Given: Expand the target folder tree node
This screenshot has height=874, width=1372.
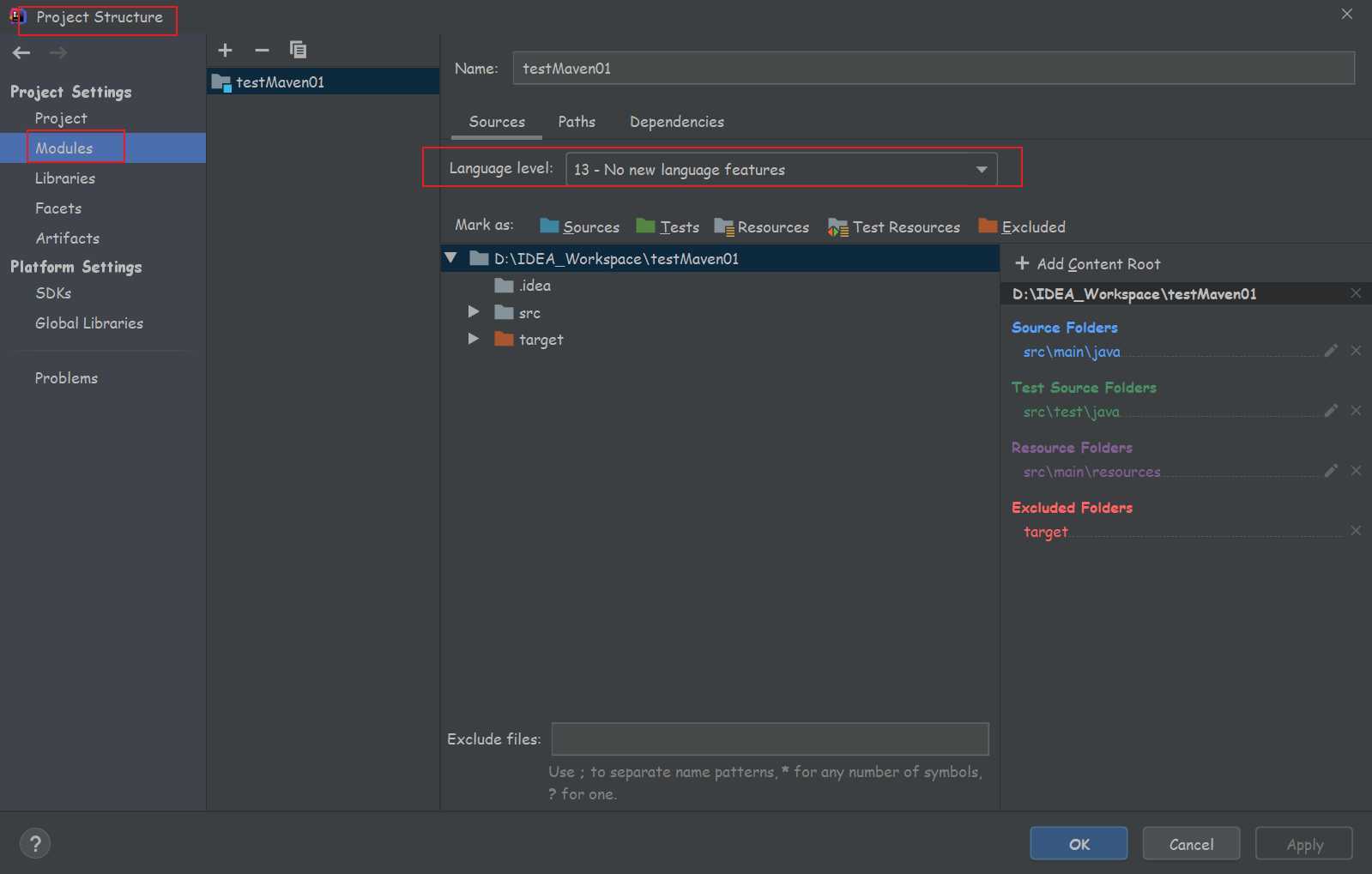Looking at the screenshot, I should point(473,339).
